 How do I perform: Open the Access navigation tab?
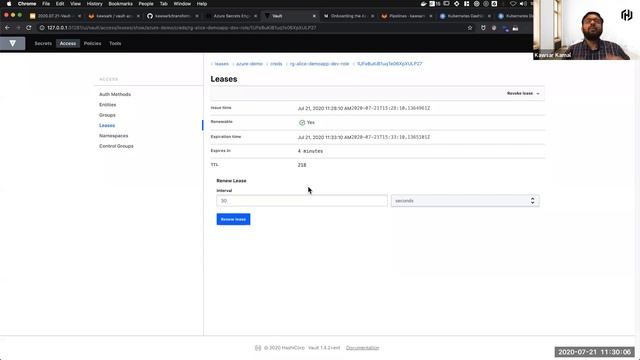(x=68, y=43)
